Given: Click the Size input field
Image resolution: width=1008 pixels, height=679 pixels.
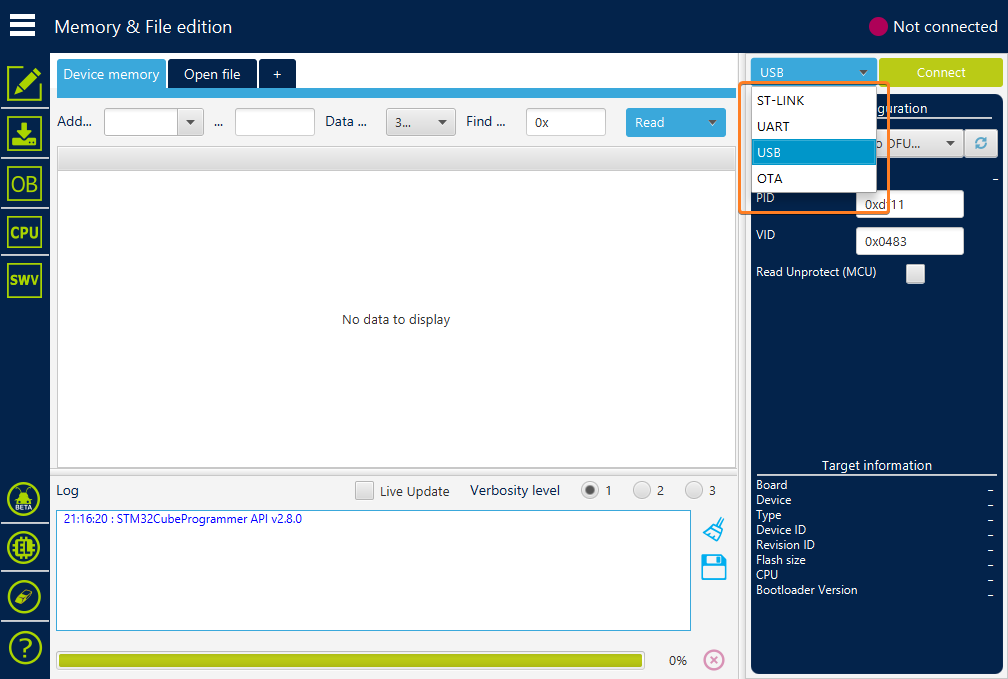Looking at the screenshot, I should tap(274, 122).
